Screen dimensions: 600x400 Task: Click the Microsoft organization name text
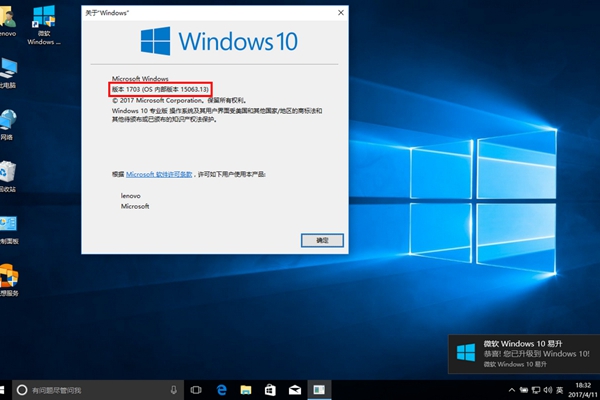[135, 206]
